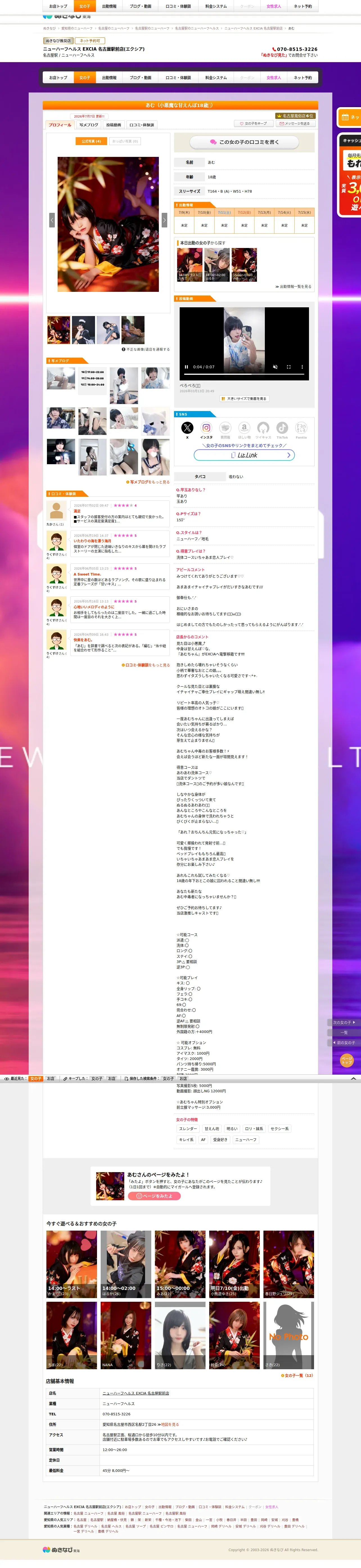This screenshot has width=361, height=1568.
Task: Open the Lit.Link banner button
Action: point(244,455)
